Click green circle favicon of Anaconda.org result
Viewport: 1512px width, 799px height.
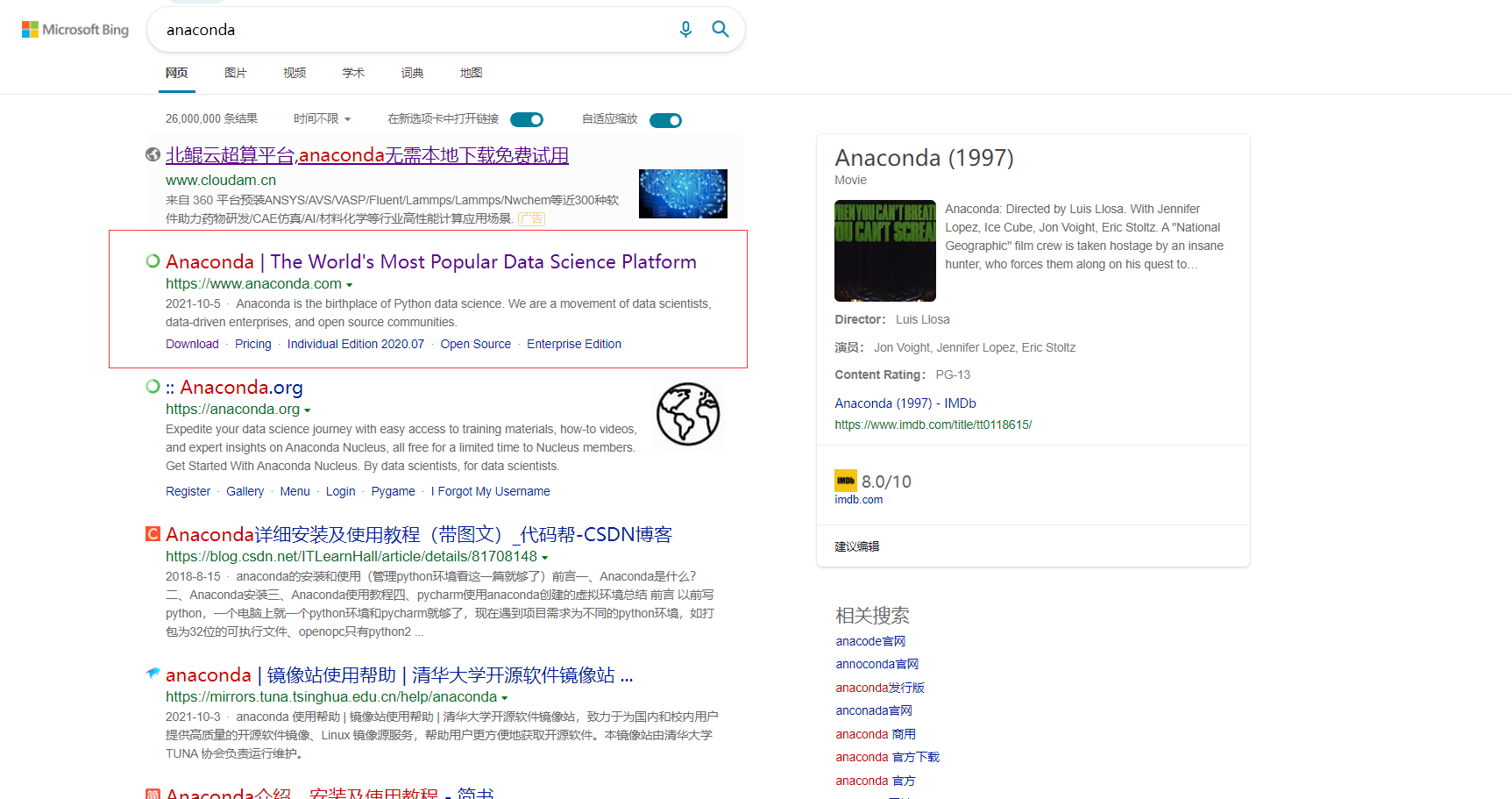(153, 386)
